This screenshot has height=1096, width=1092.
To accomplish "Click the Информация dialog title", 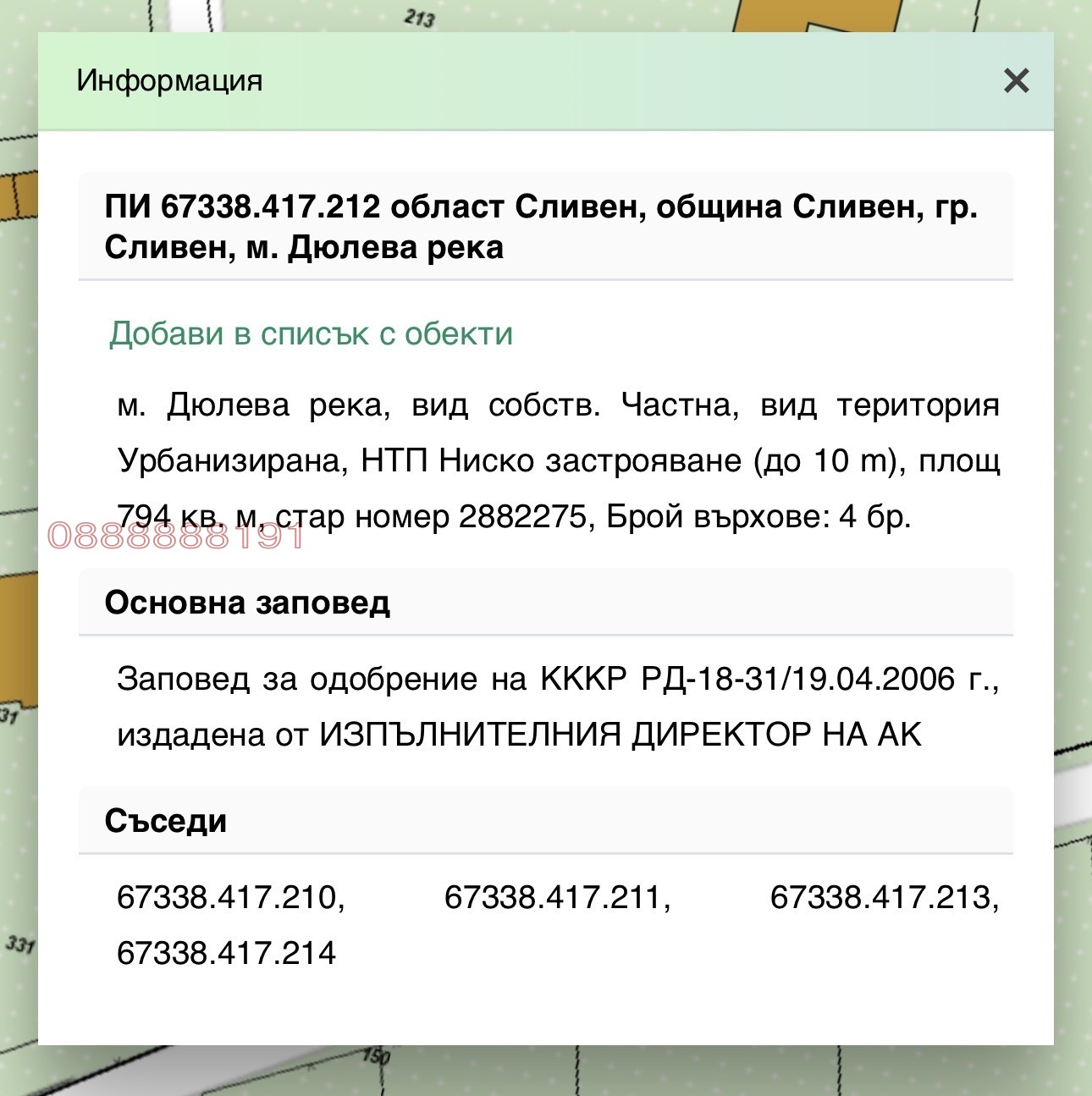I will coord(168,80).
